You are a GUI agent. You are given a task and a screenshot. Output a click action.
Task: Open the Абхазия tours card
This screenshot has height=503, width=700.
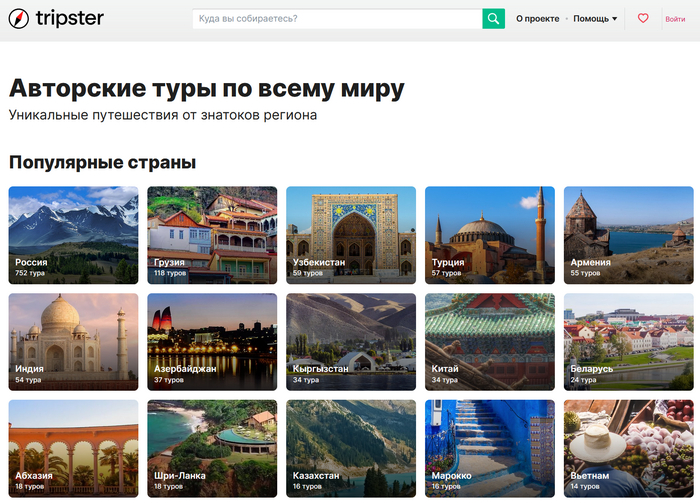coord(73,449)
